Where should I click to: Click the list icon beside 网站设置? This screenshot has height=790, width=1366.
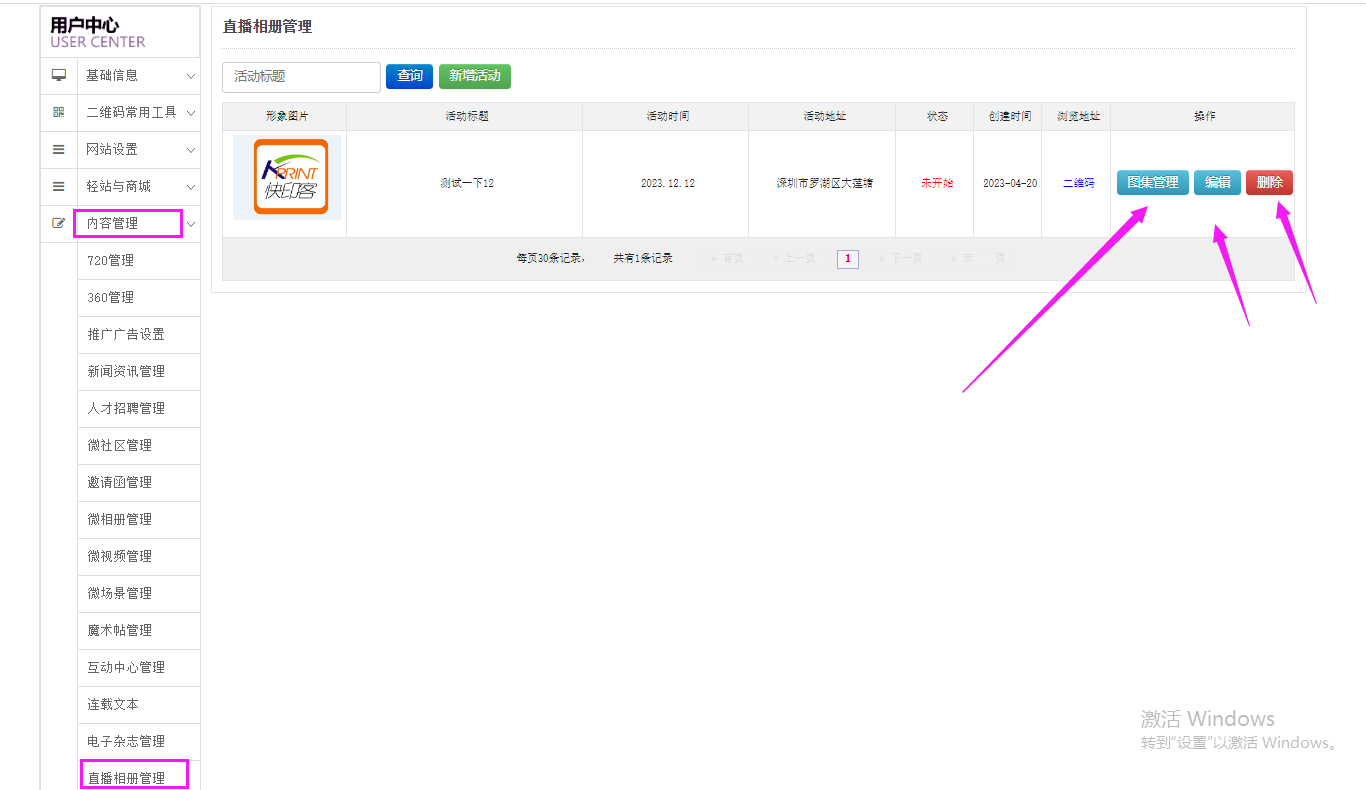(59, 149)
